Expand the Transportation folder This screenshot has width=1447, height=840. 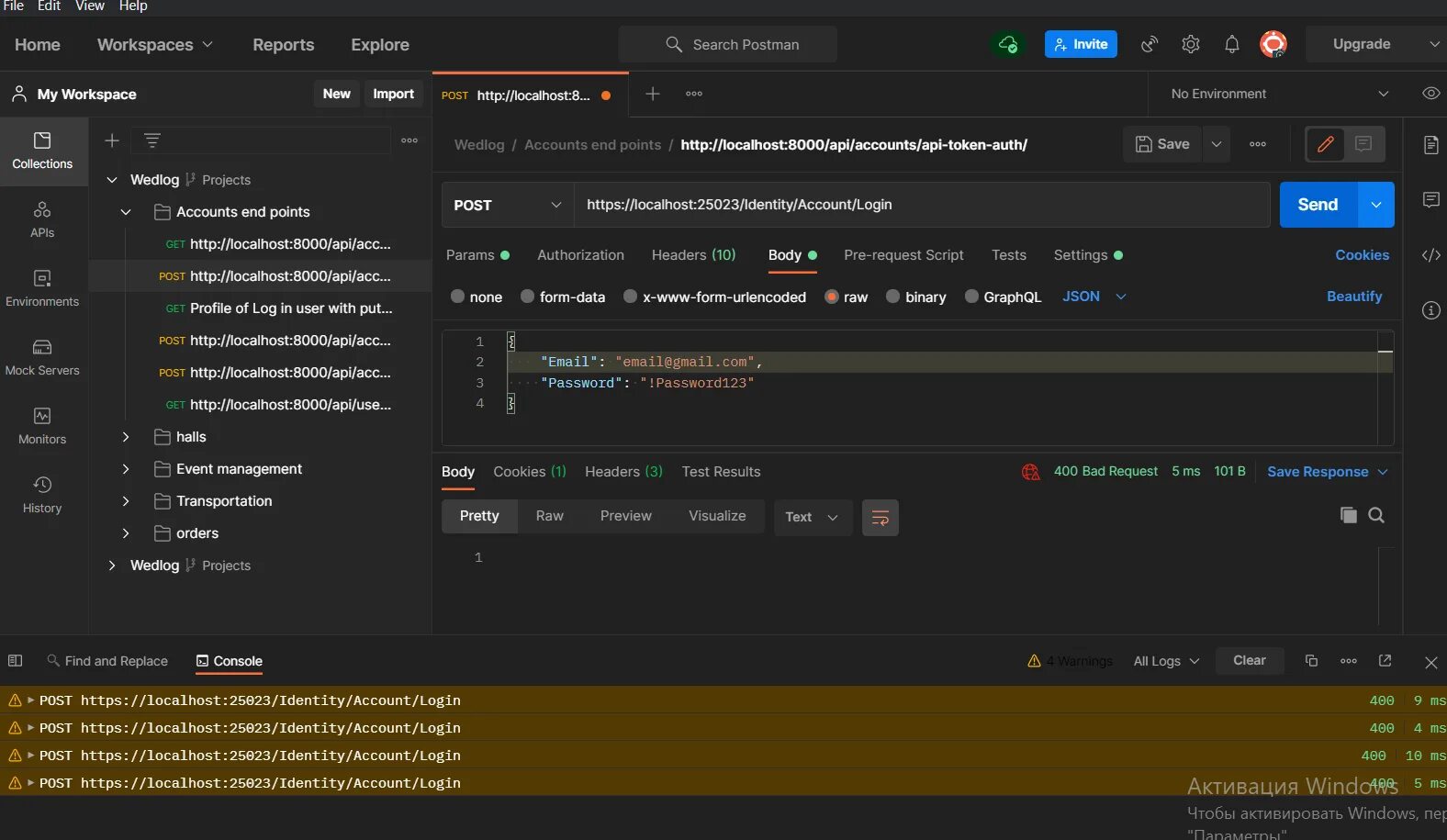pos(126,501)
